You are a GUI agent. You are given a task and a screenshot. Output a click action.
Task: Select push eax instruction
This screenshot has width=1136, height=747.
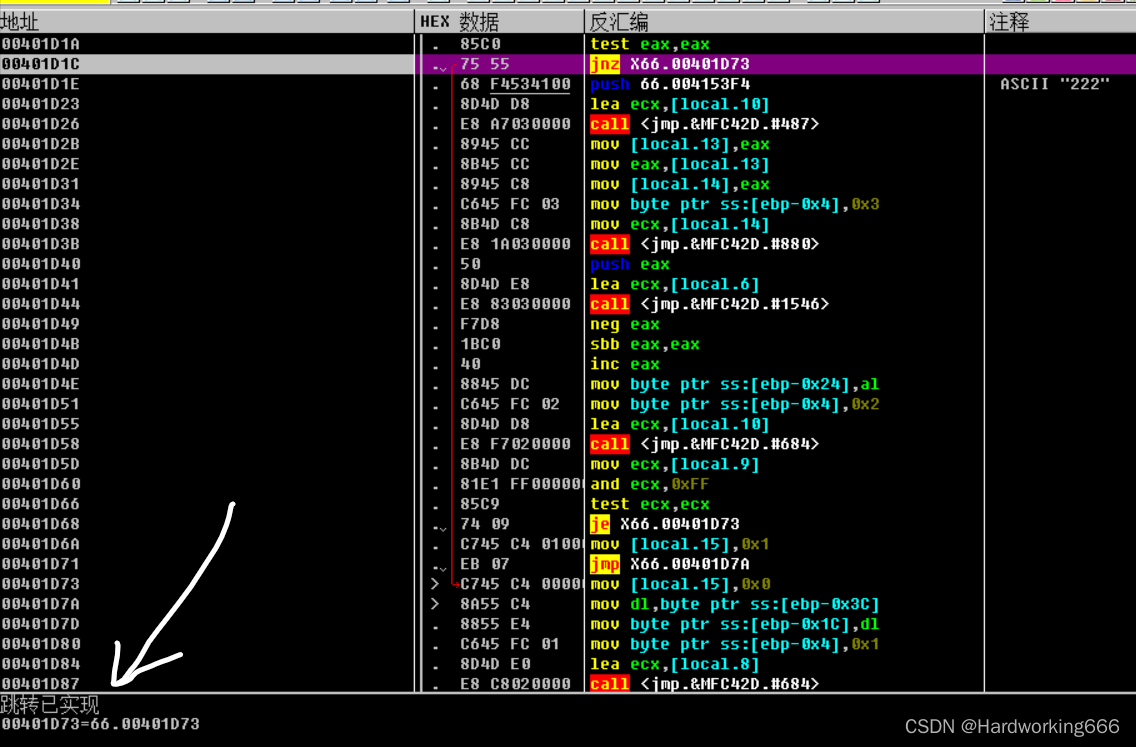pos(630,264)
